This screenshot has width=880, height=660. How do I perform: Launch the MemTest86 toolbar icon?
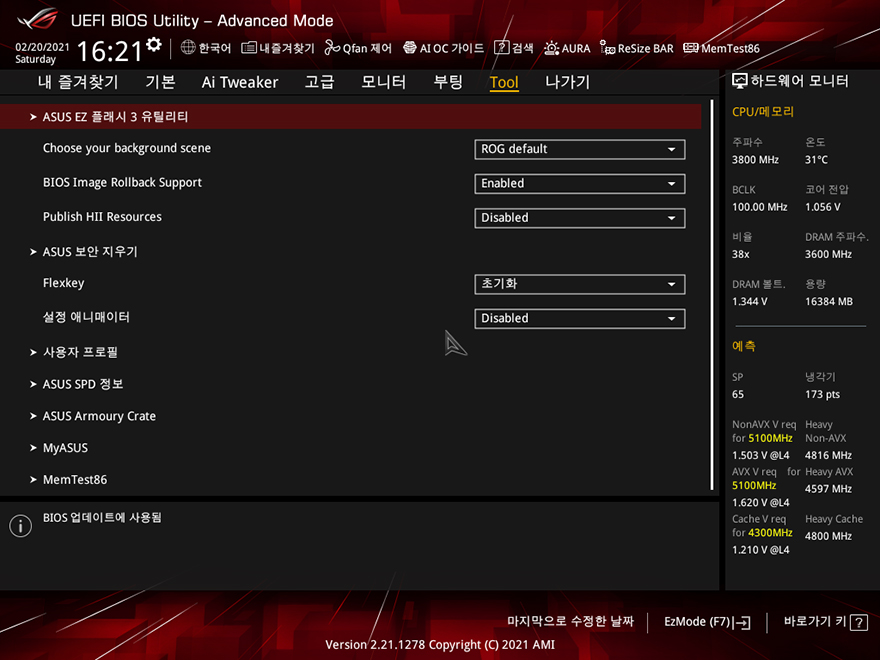(x=691, y=48)
